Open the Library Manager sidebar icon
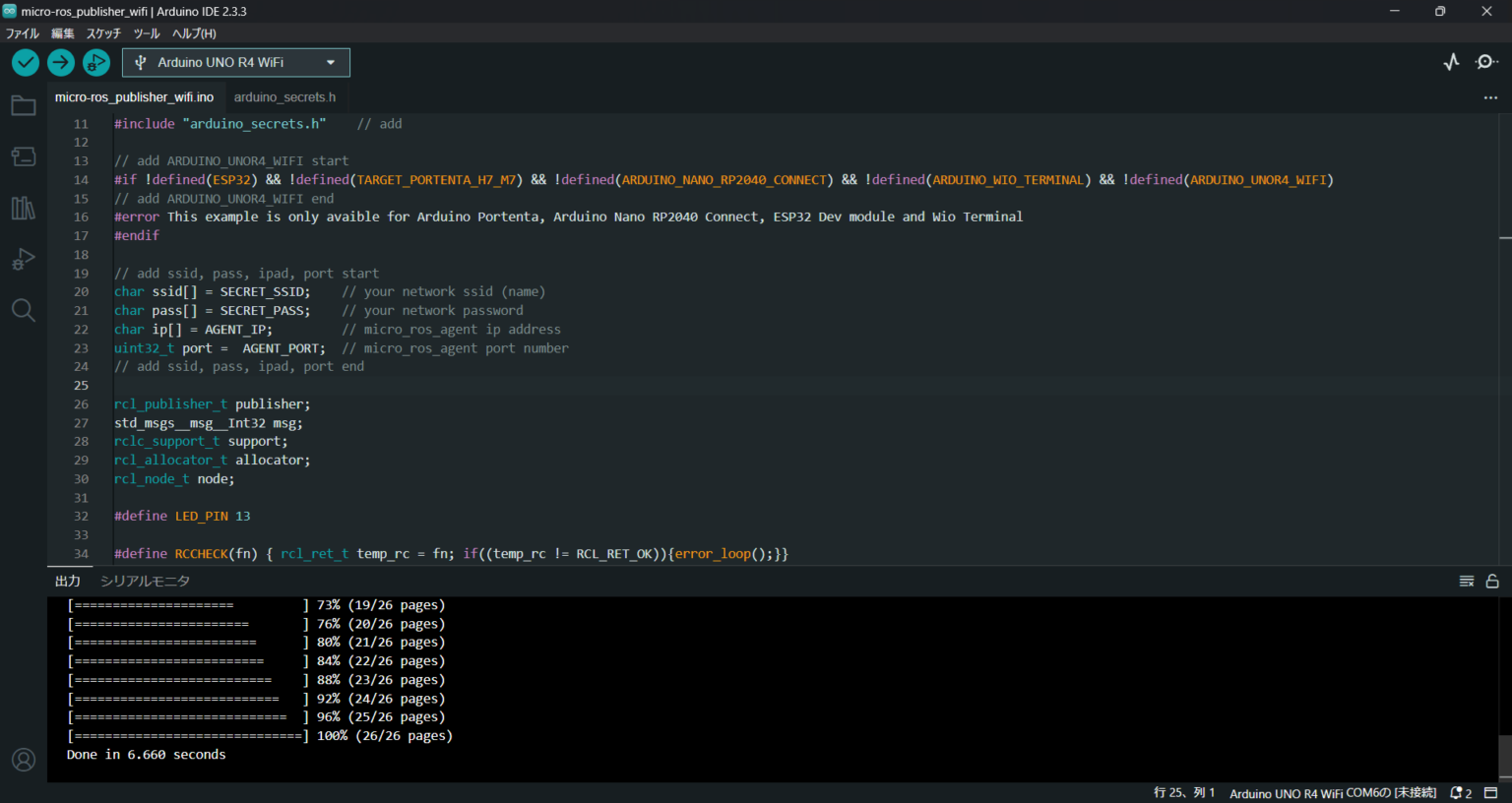Image resolution: width=1512 pixels, height=803 pixels. 24,209
